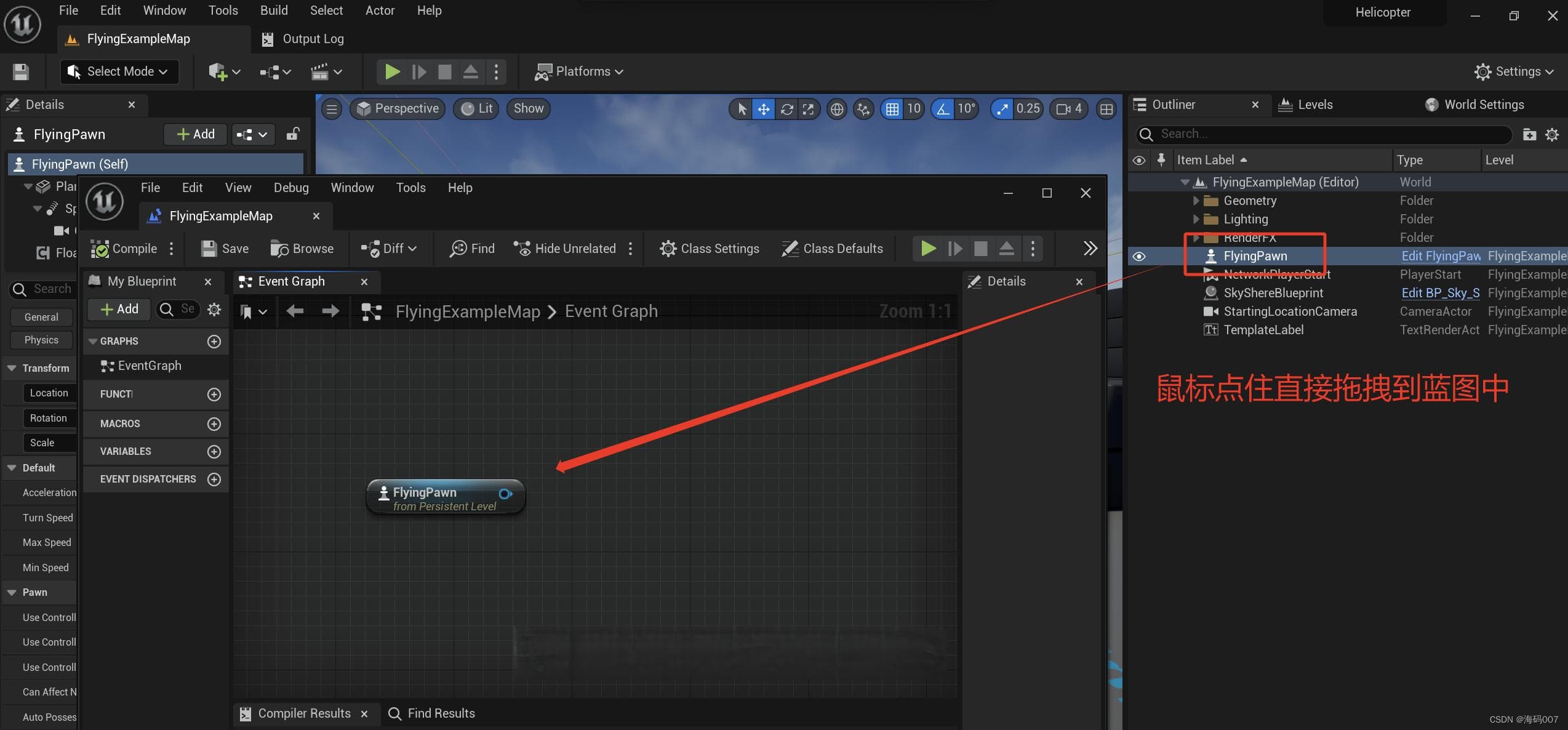Screen dimensions: 1568x730
Task: Click green Play in blueprint editor toolbar
Action: coord(928,249)
